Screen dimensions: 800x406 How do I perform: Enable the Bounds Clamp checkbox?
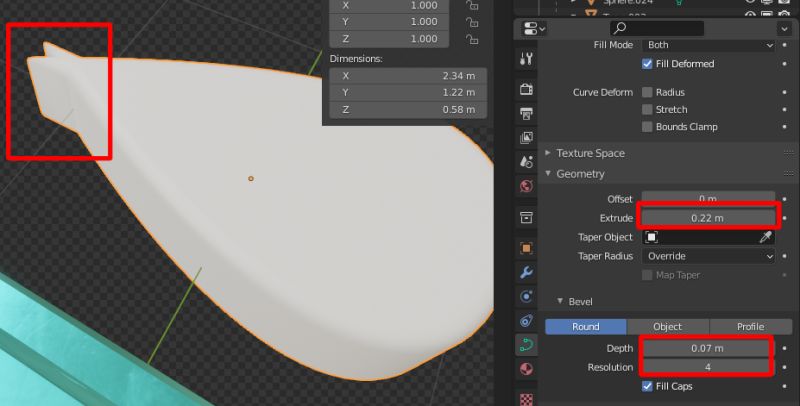[647, 126]
